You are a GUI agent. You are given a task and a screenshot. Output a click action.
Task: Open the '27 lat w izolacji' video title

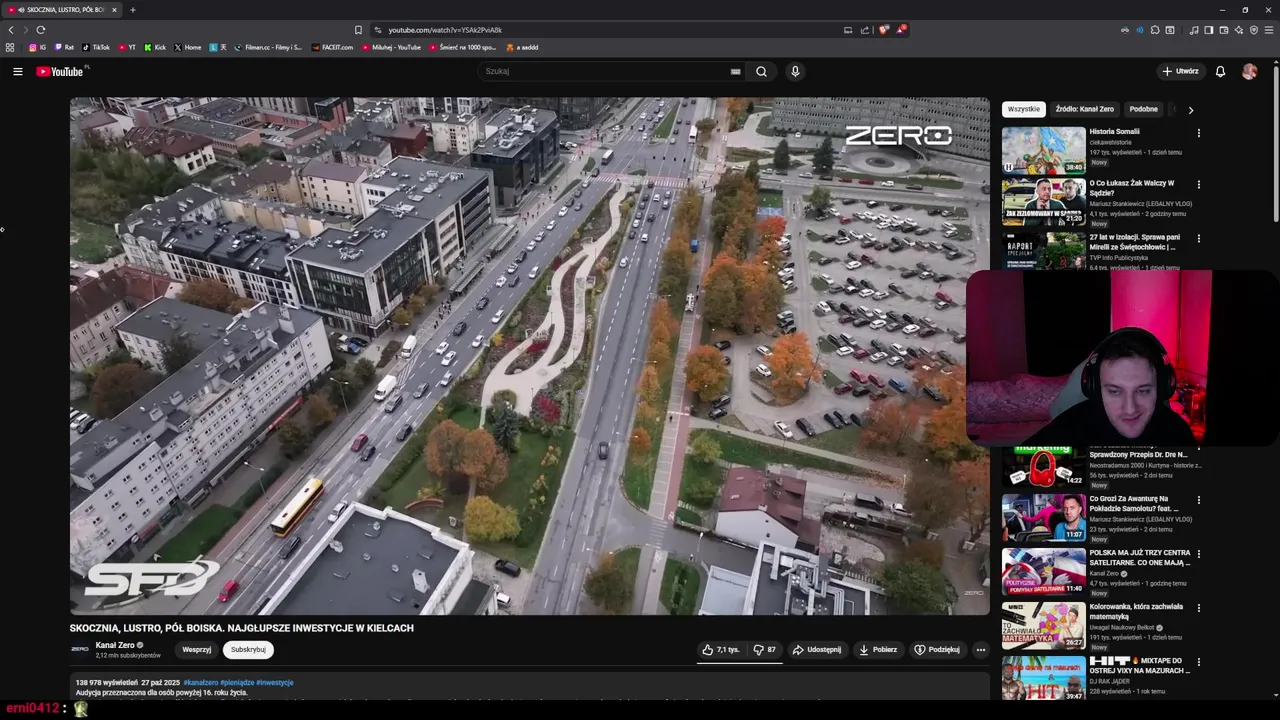(x=1135, y=242)
